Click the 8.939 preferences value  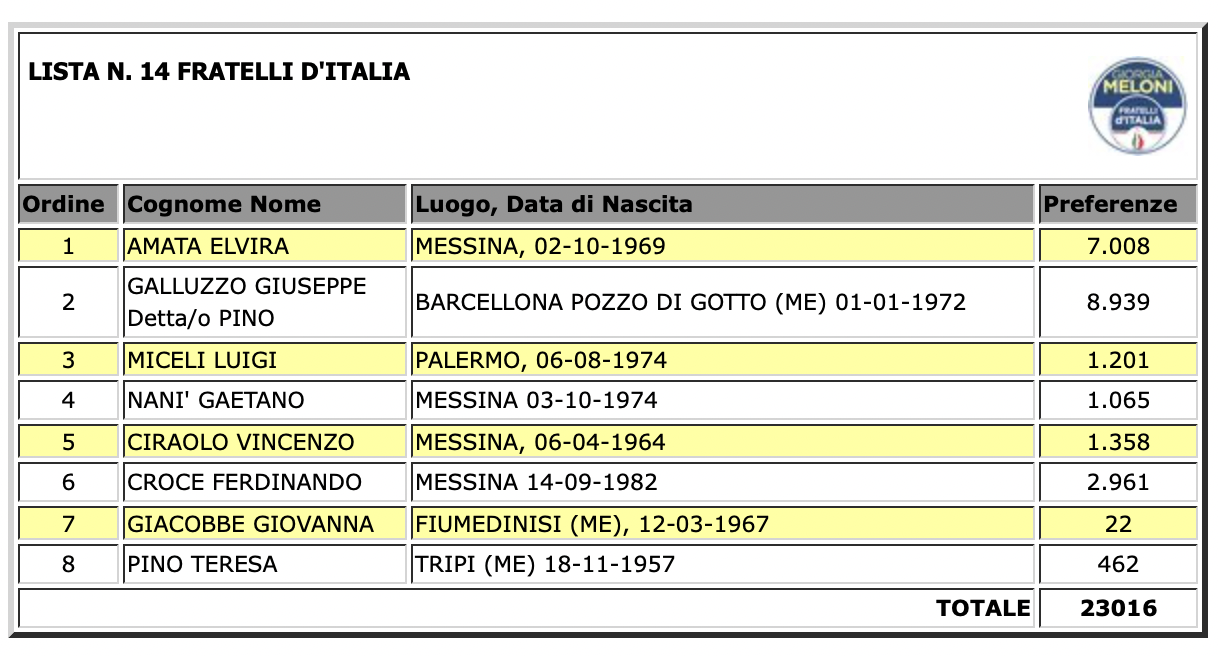(x=1118, y=302)
